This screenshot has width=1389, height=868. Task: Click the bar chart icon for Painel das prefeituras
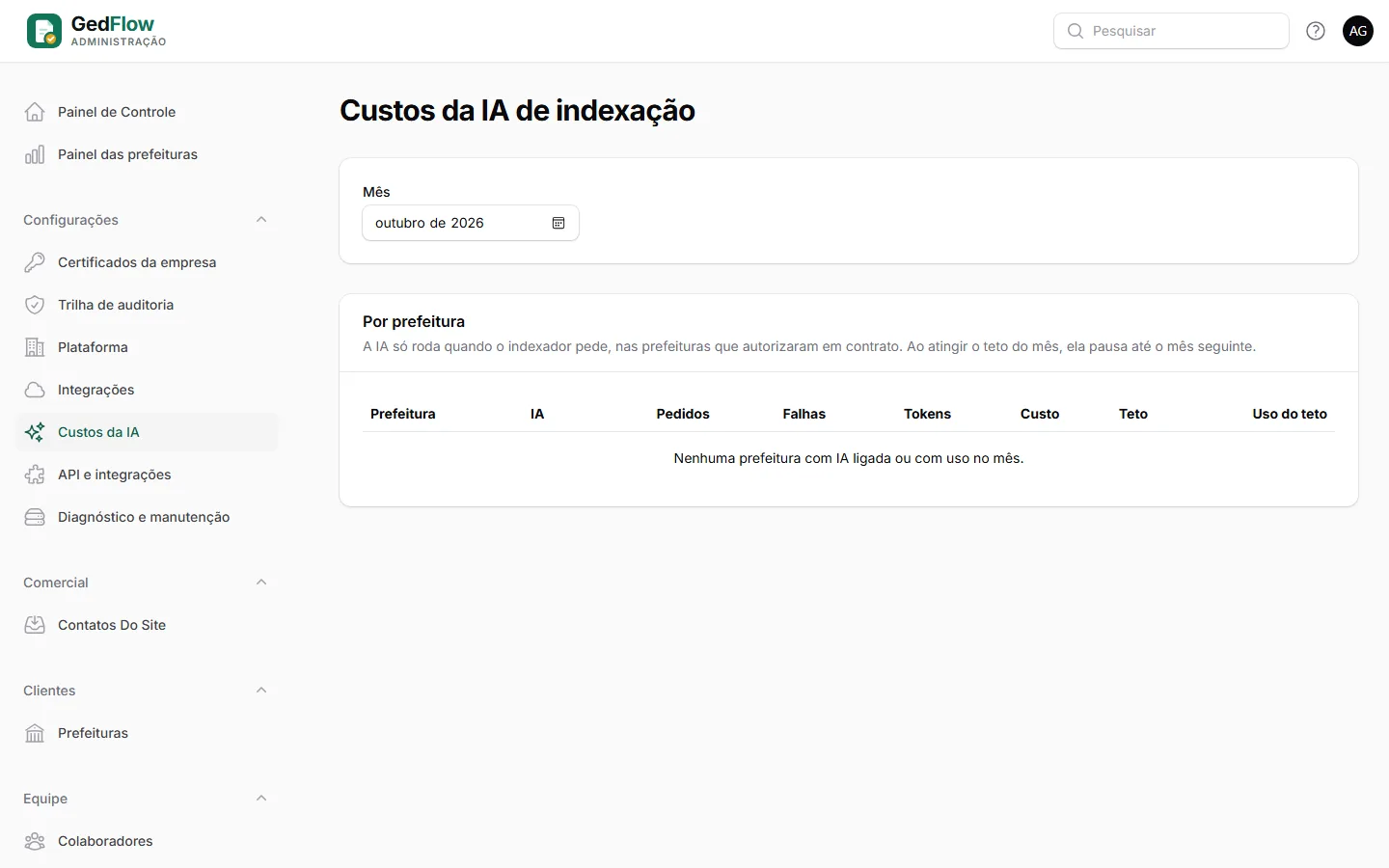[x=35, y=154]
